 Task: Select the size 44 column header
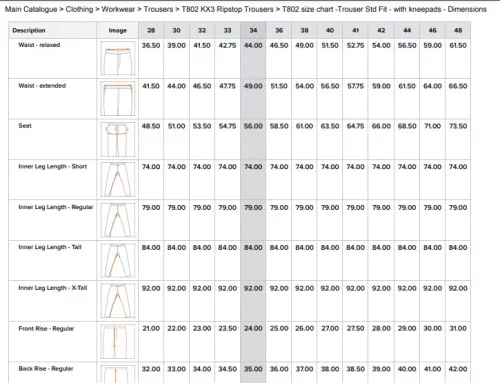407,30
